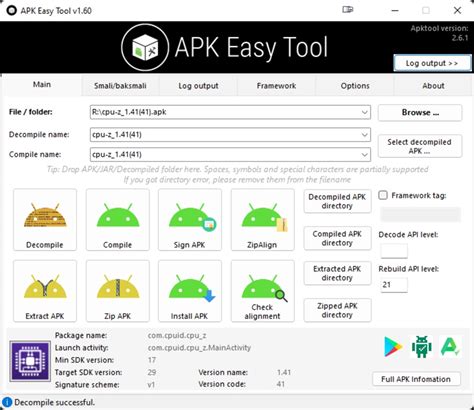The image size is (474, 410).
Task: Click the Sign APK icon button
Action: (x=190, y=220)
